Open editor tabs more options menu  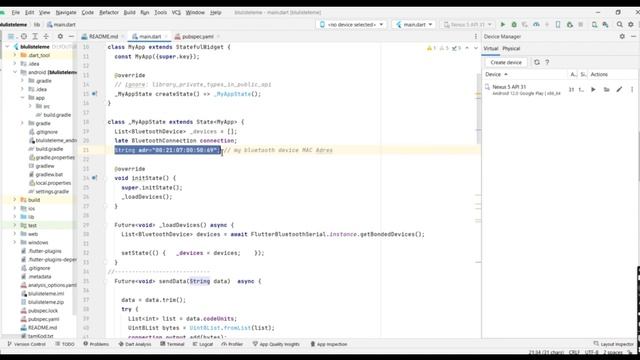pos(476,36)
